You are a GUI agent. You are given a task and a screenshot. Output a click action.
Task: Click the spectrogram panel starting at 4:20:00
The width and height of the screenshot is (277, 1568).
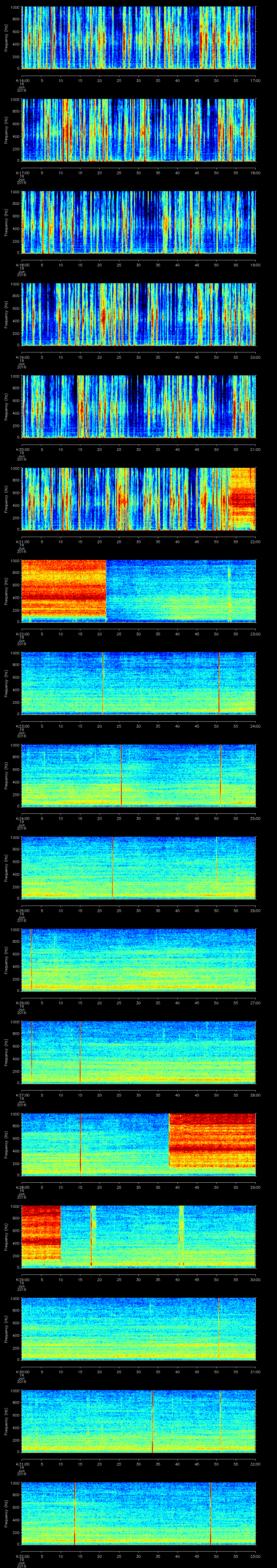(139, 407)
